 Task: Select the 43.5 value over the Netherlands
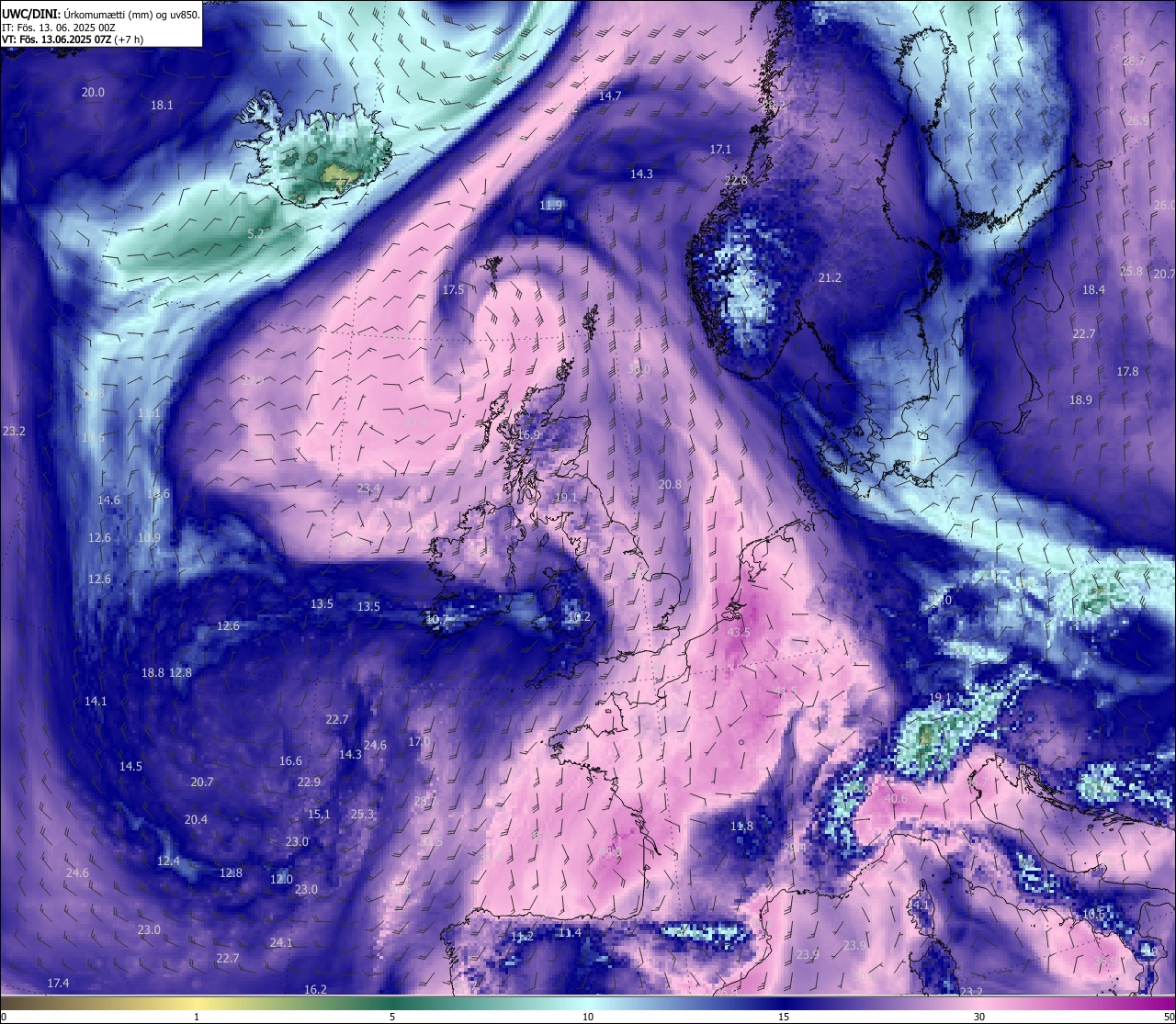pos(739,633)
